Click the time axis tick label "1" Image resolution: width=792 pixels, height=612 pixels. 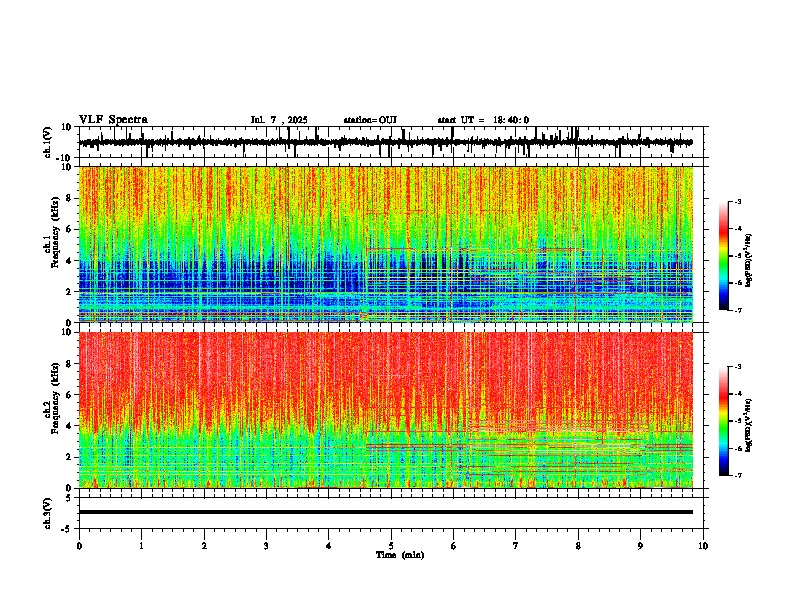pos(141,546)
